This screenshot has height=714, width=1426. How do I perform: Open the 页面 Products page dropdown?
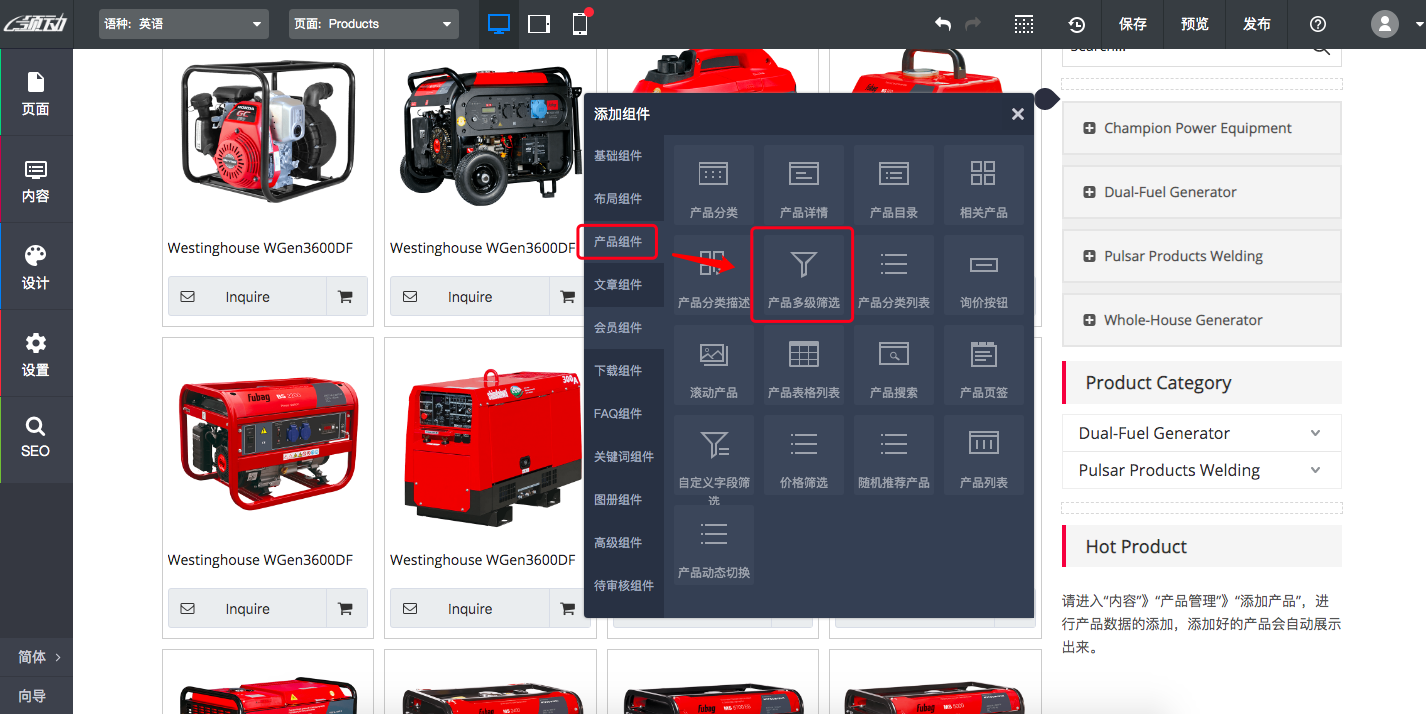373,24
